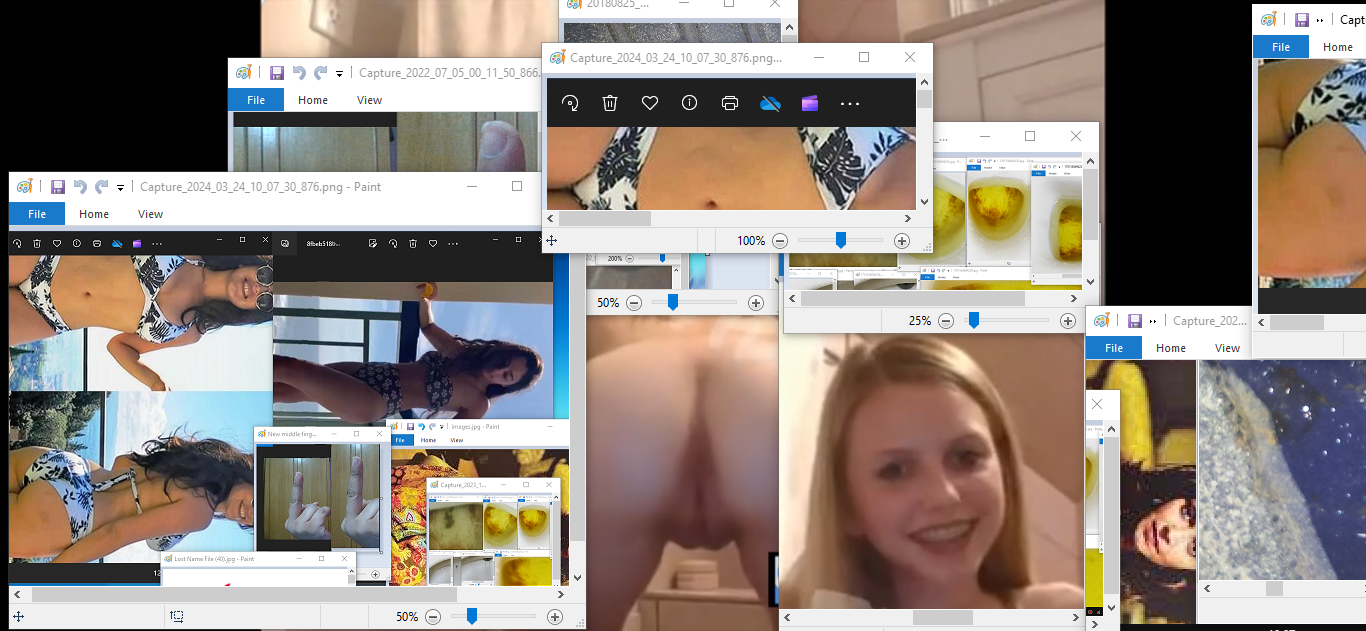
Task: Save using the Capture_2022_07_05 Paint window's save icon
Action: 277,73
